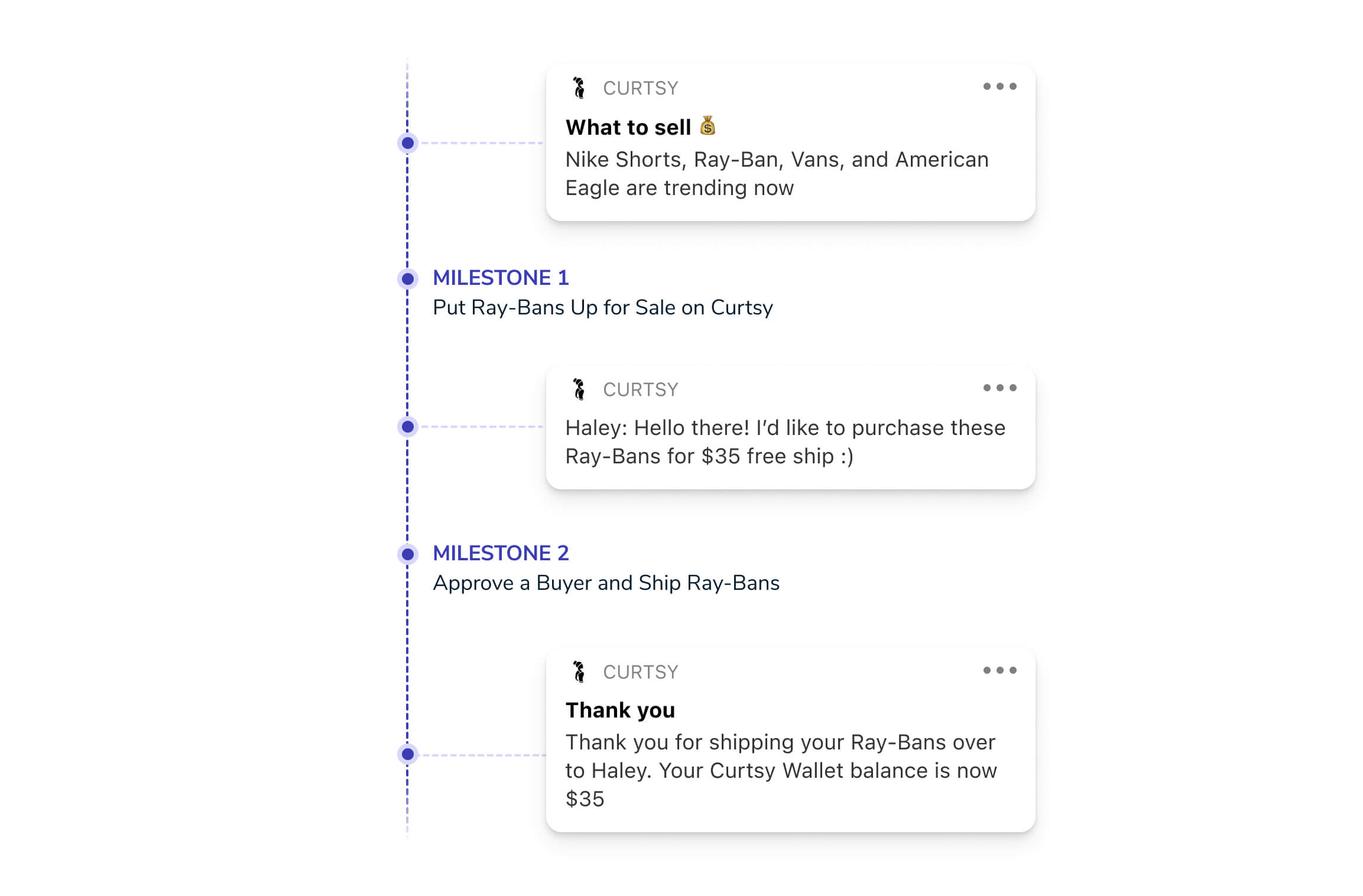The height and width of the screenshot is (896, 1363).
Task: Click Haley's purchase offer message text
Action: tap(785, 441)
